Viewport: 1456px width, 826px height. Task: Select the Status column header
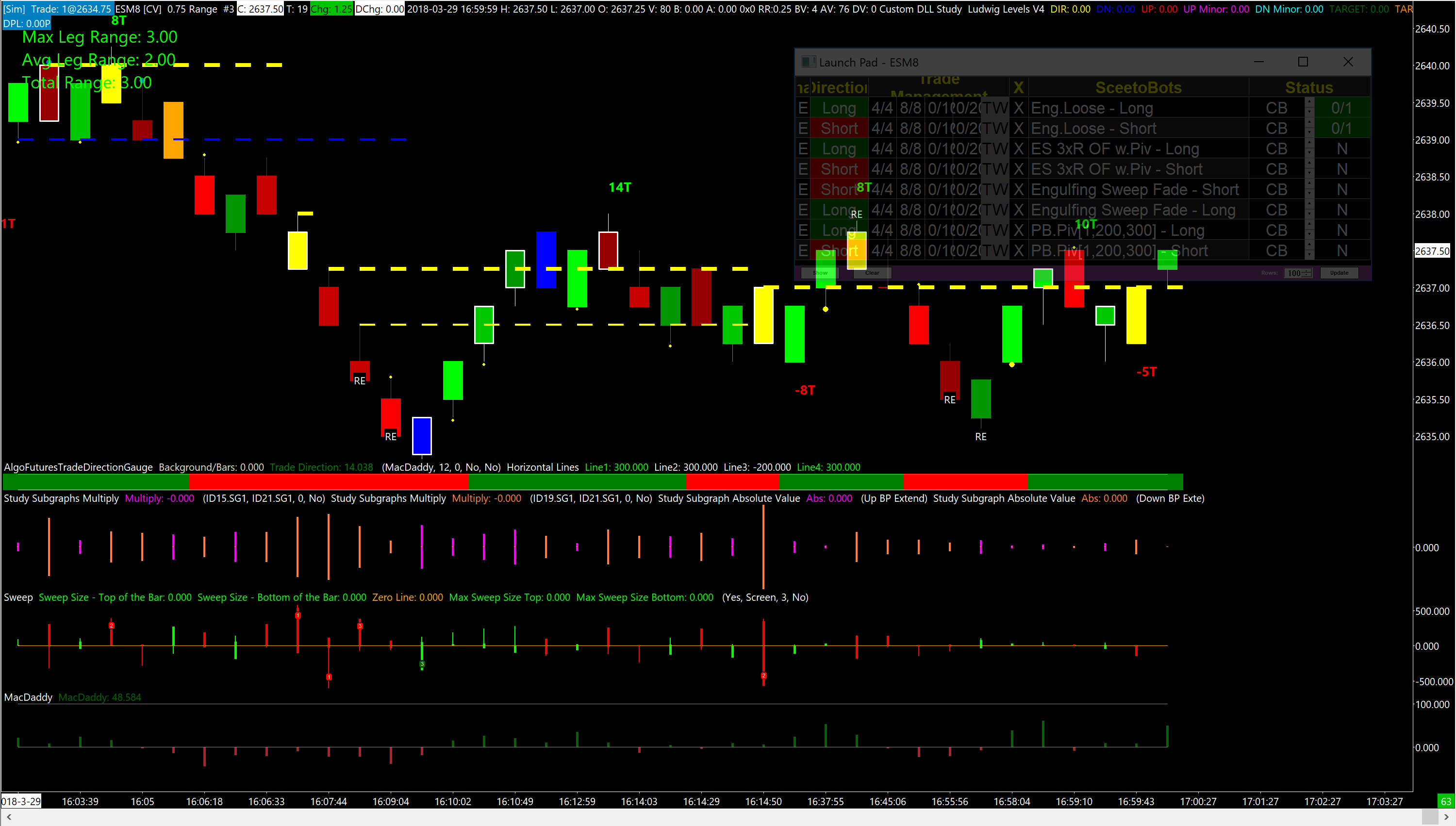(x=1308, y=88)
